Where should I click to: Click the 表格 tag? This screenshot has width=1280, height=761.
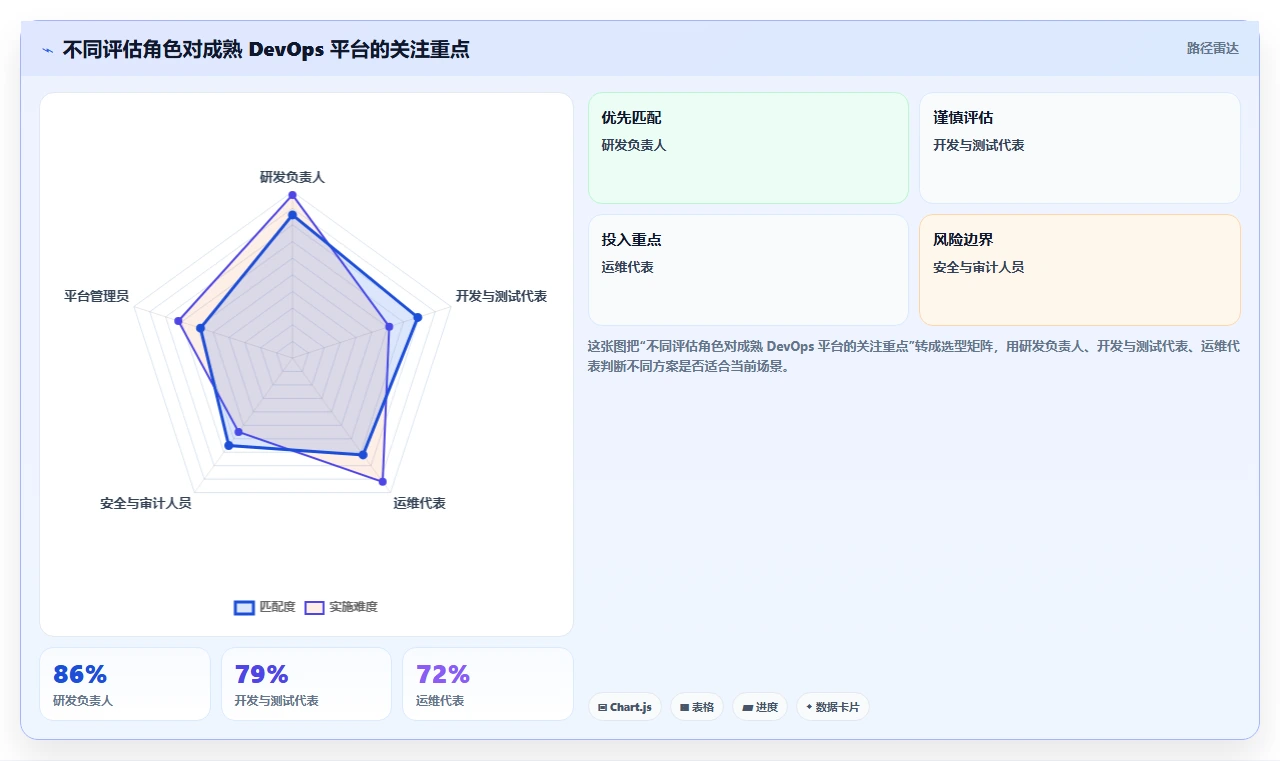(697, 707)
